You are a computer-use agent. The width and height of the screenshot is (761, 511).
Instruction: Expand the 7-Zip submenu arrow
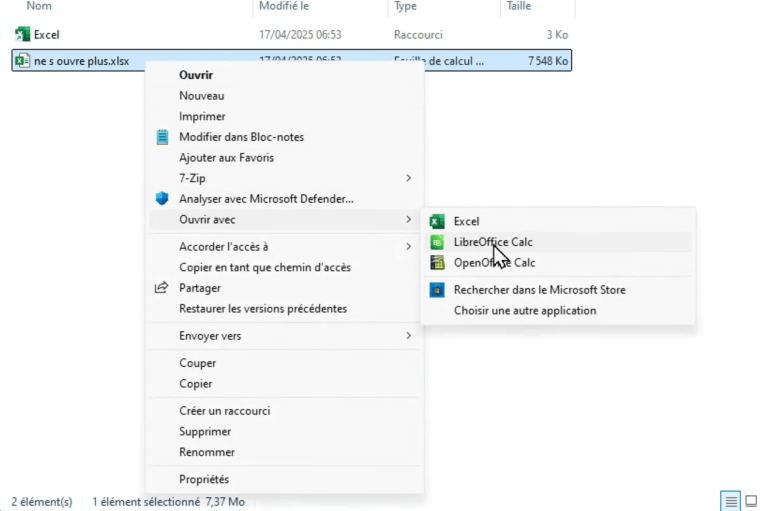(408, 178)
